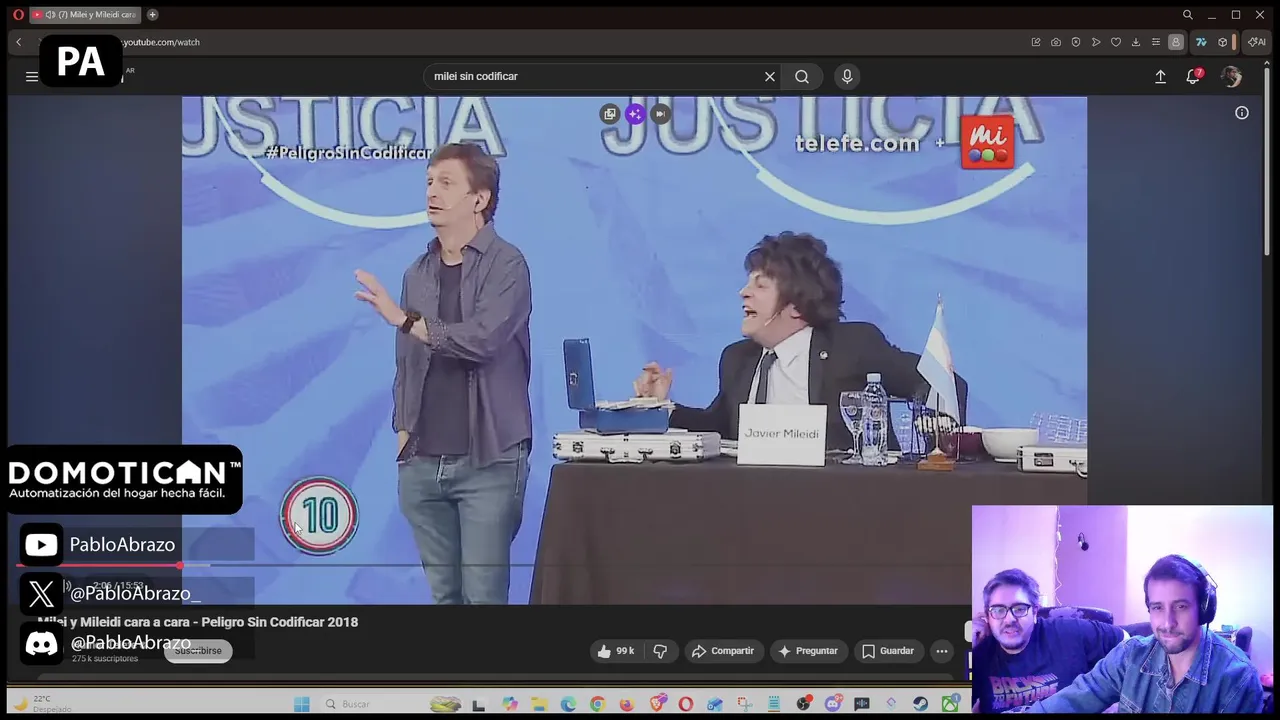The width and height of the screenshot is (1280, 720).
Task: Open the Windows Start button
Action: coord(301,704)
